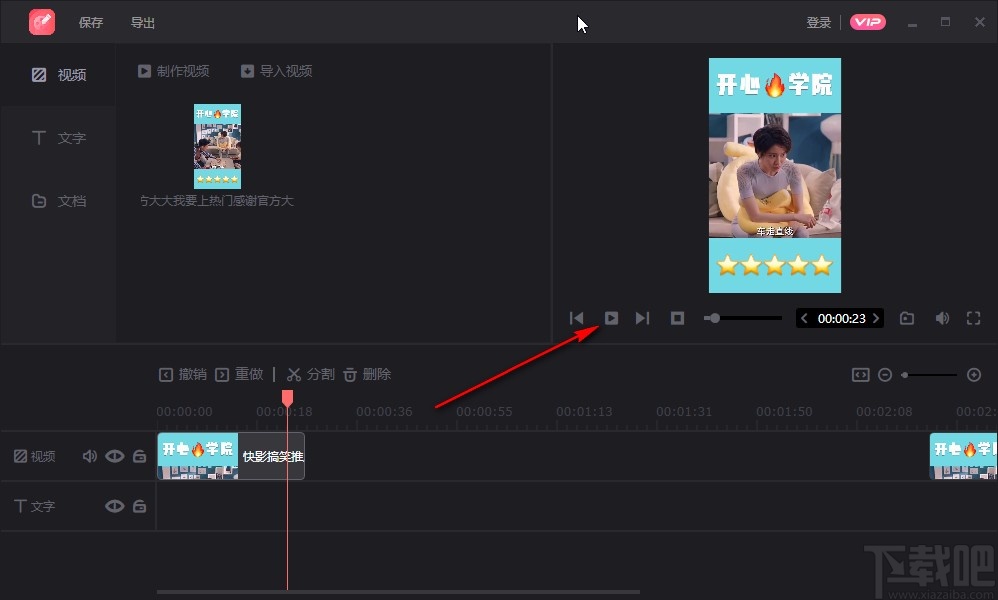Image resolution: width=998 pixels, height=600 pixels.
Task: Open the 导出 (Export) menu
Action: point(143,23)
